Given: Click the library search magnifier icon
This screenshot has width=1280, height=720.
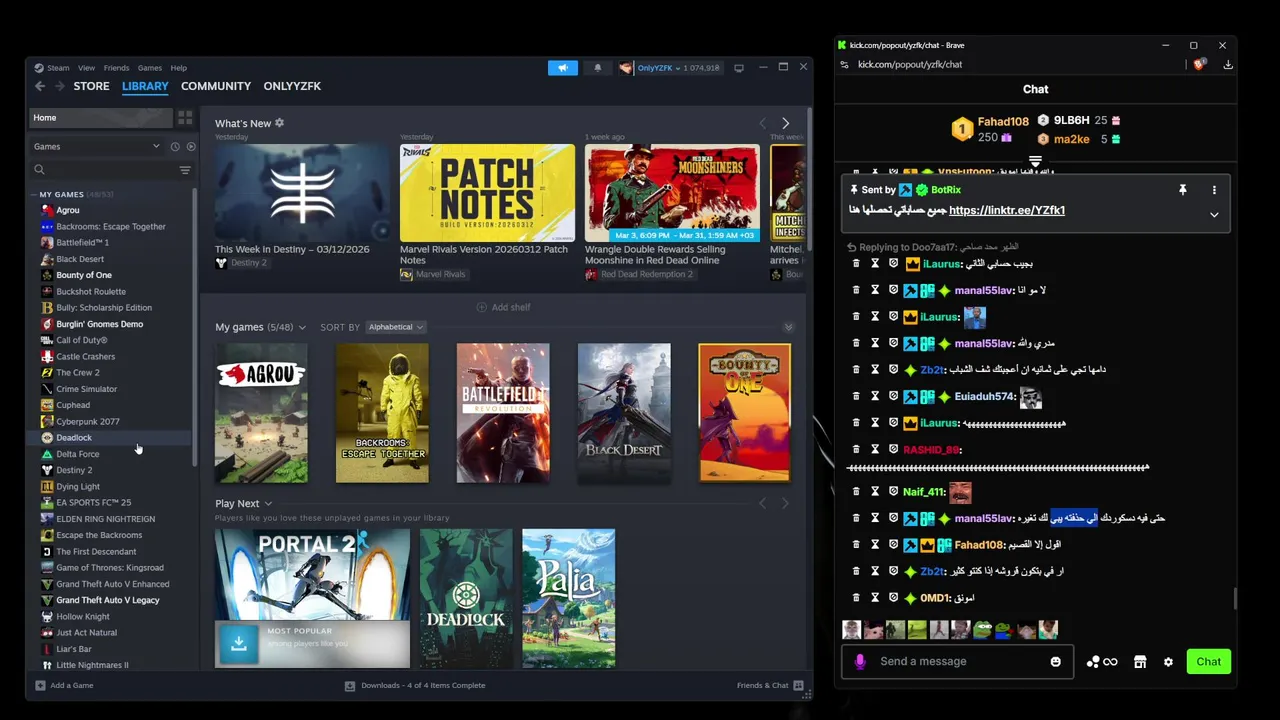Looking at the screenshot, I should (40, 170).
